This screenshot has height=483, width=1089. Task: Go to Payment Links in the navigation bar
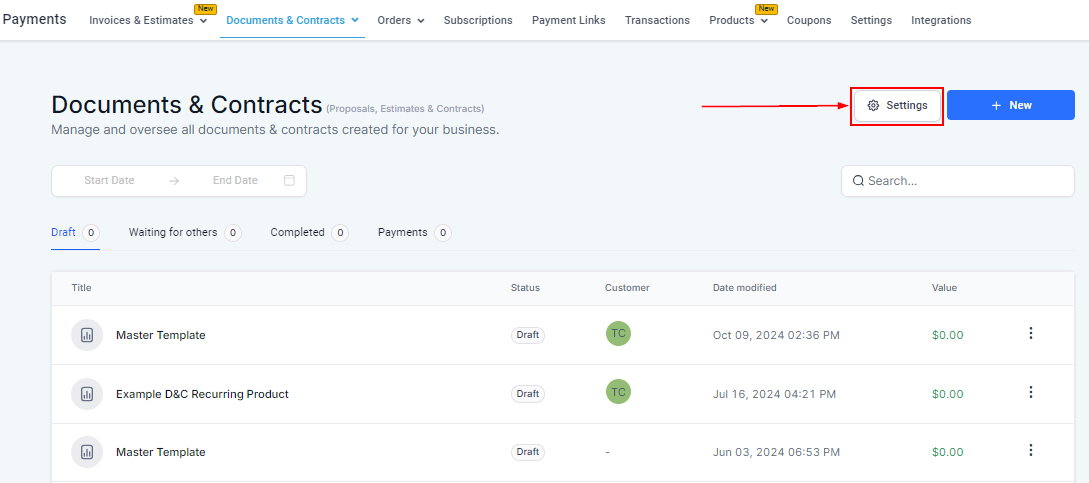click(x=568, y=20)
